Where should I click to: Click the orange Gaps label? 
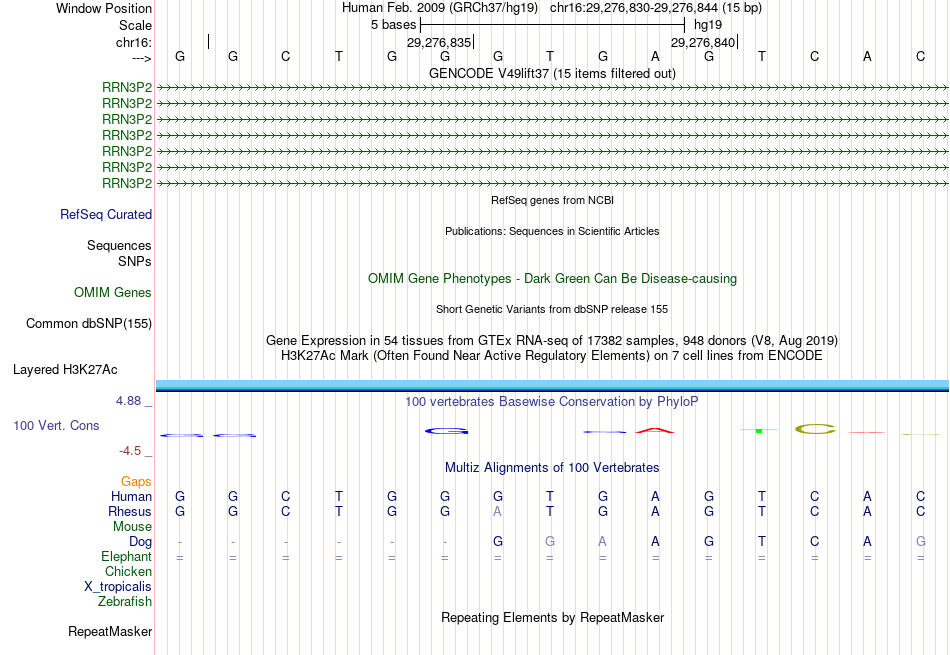pyautogui.click(x=136, y=482)
